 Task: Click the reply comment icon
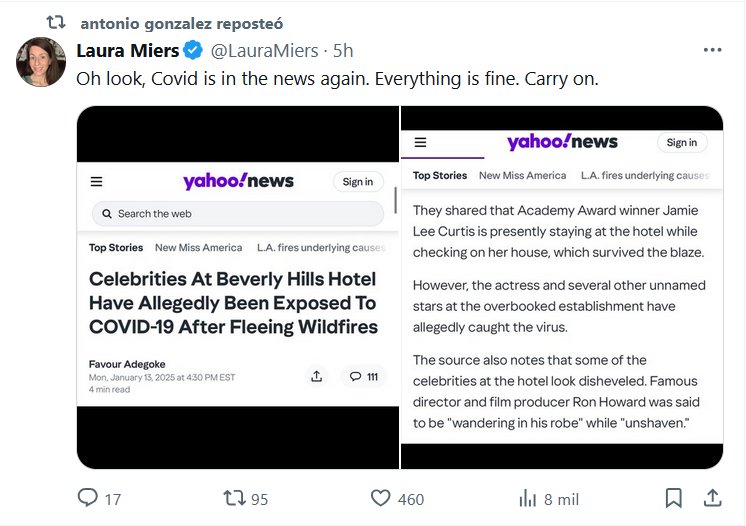point(89,498)
